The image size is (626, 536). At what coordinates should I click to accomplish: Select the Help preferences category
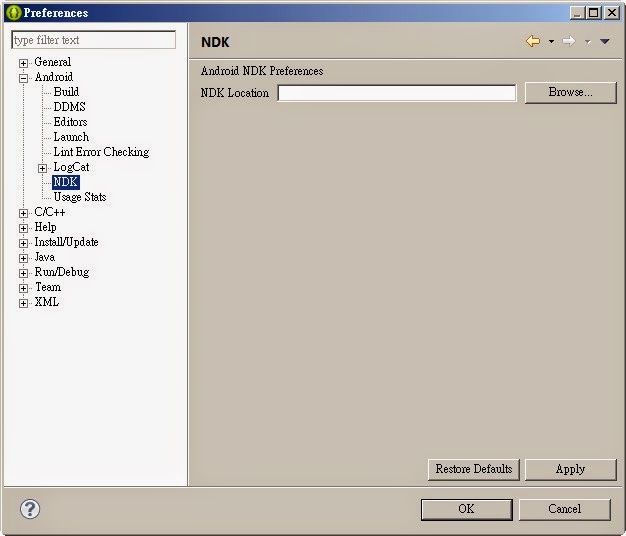(45, 227)
